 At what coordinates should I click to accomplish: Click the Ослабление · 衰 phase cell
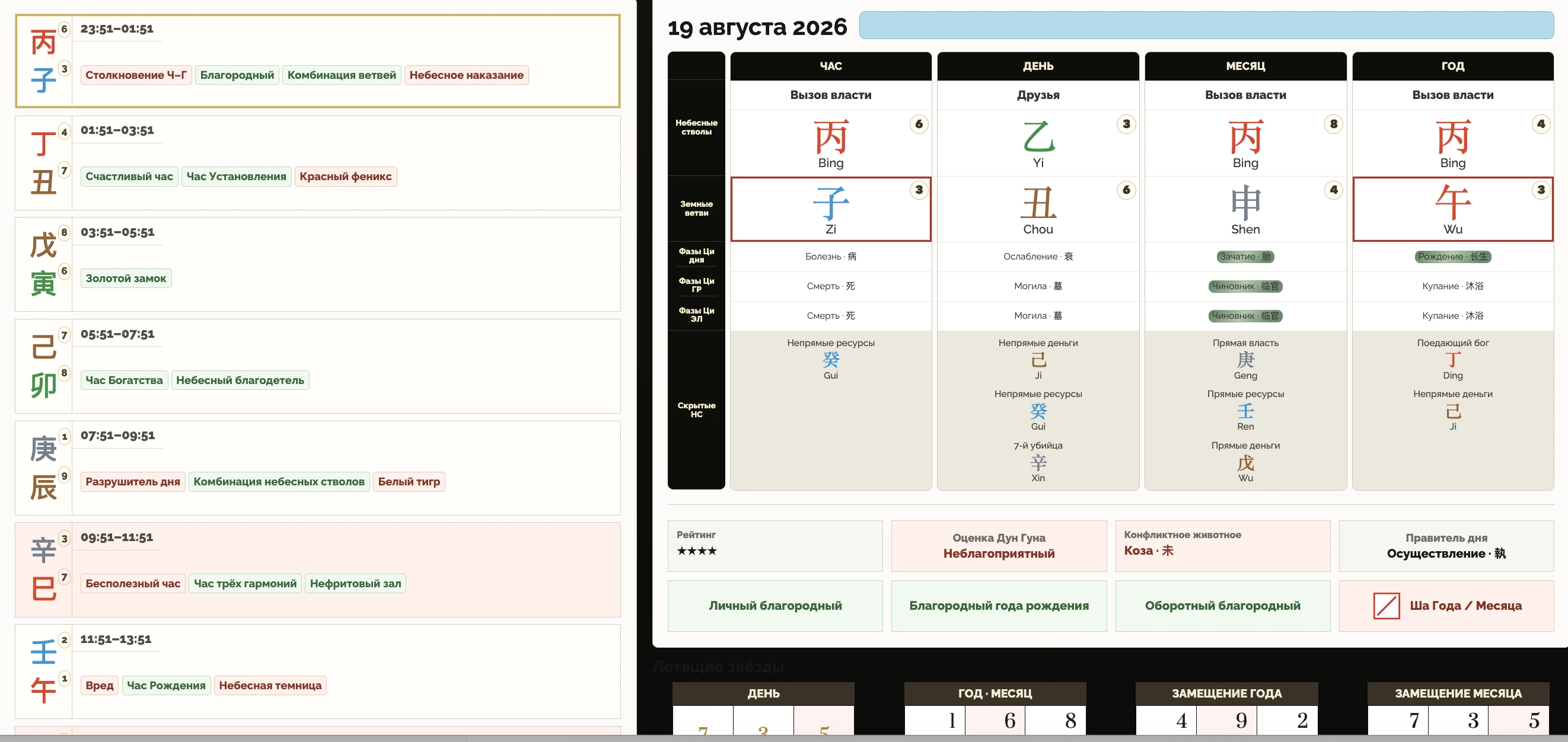[x=1038, y=257]
